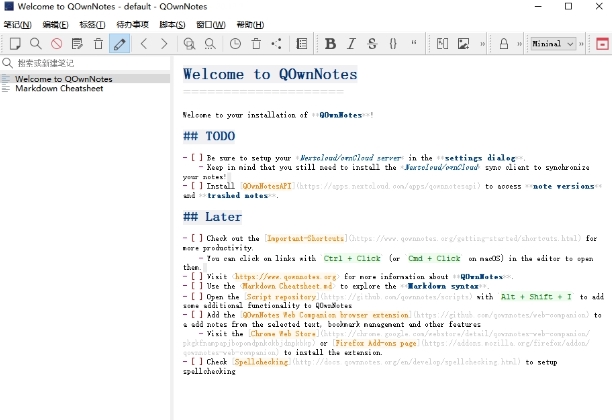Image resolution: width=612 pixels, height=420 pixels.
Task: Focus the search or create note field
Action: (x=86, y=63)
